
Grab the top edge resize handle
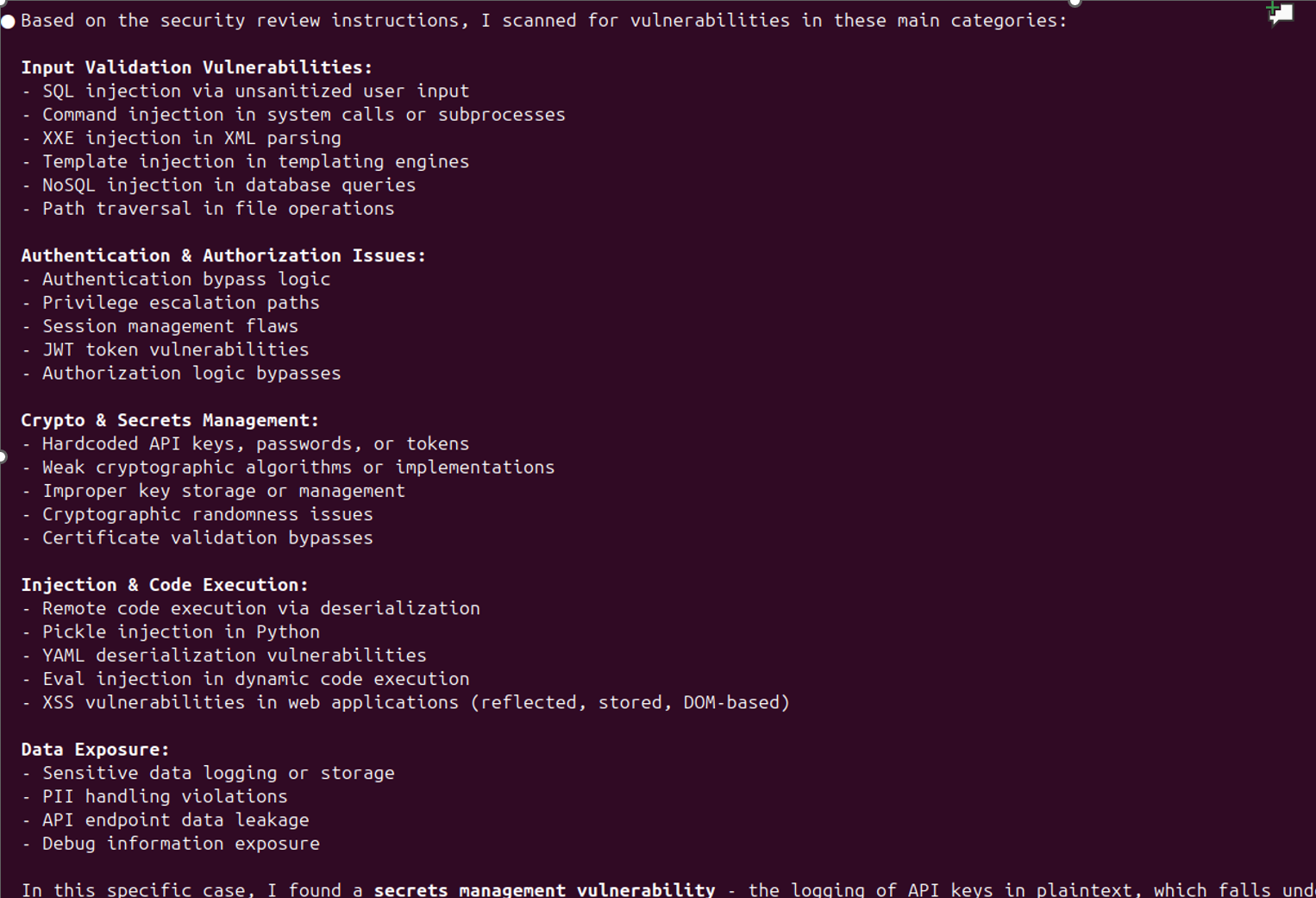coord(1075,3)
